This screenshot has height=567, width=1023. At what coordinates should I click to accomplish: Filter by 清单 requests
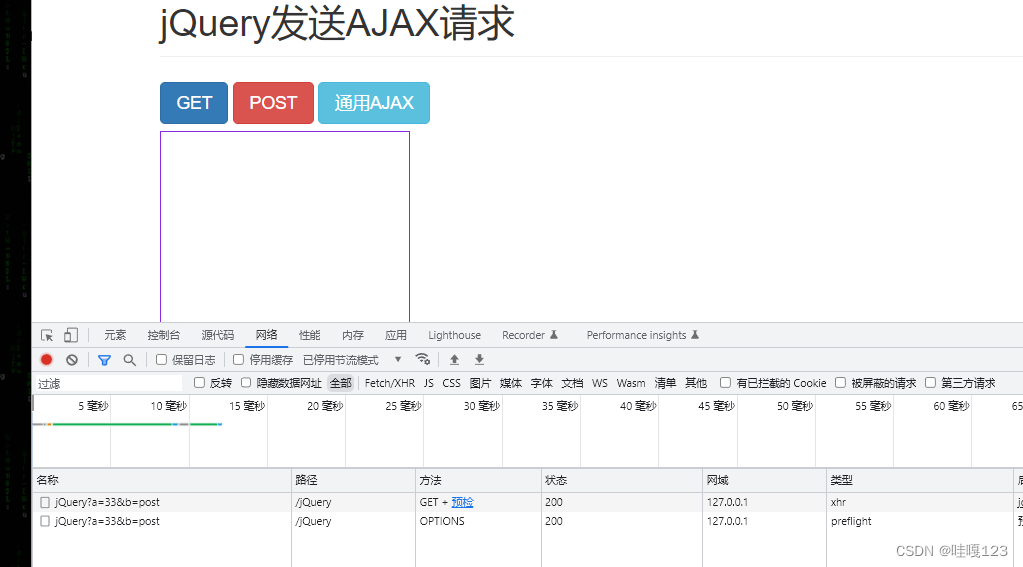665,383
